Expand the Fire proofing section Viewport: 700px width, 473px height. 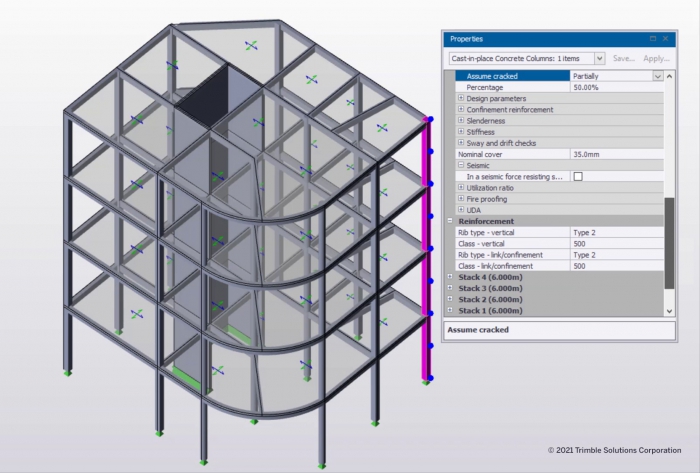[460, 199]
